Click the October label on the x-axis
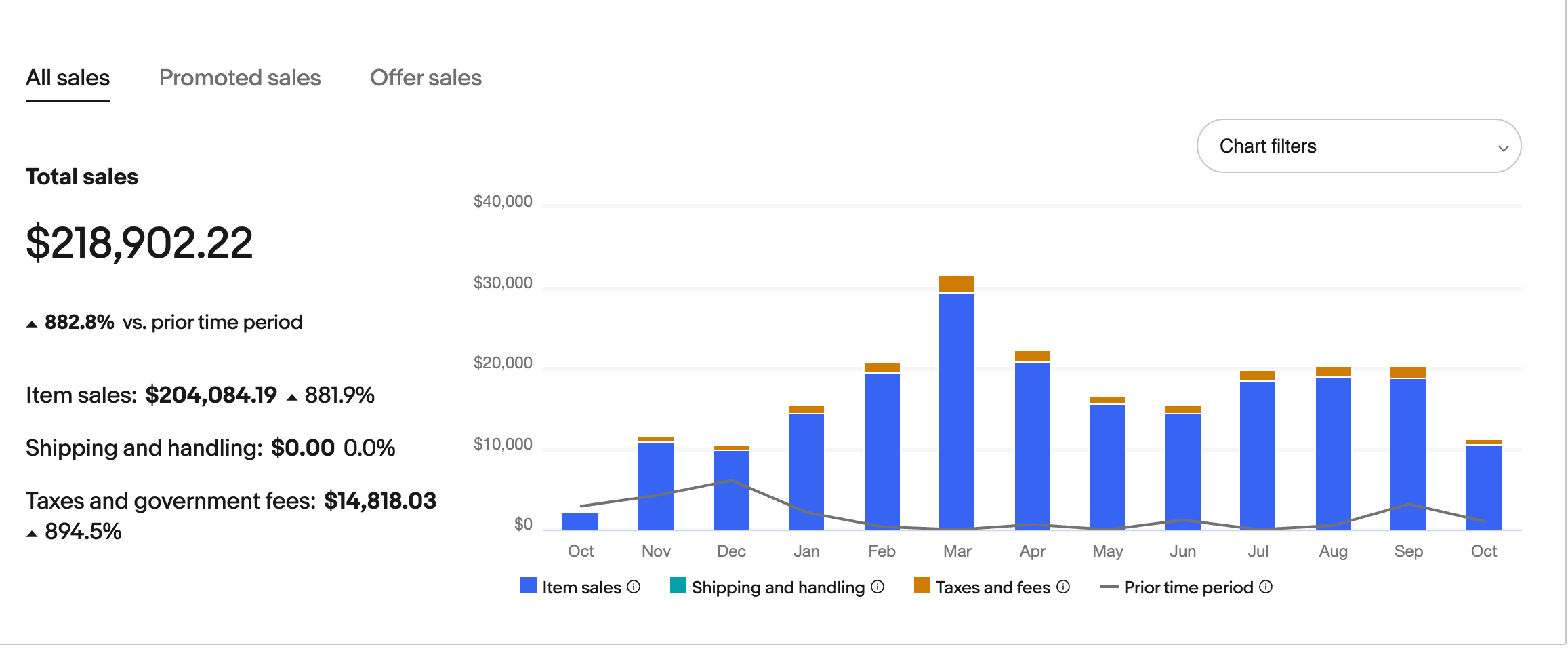1568x651 pixels. pyautogui.click(x=581, y=551)
